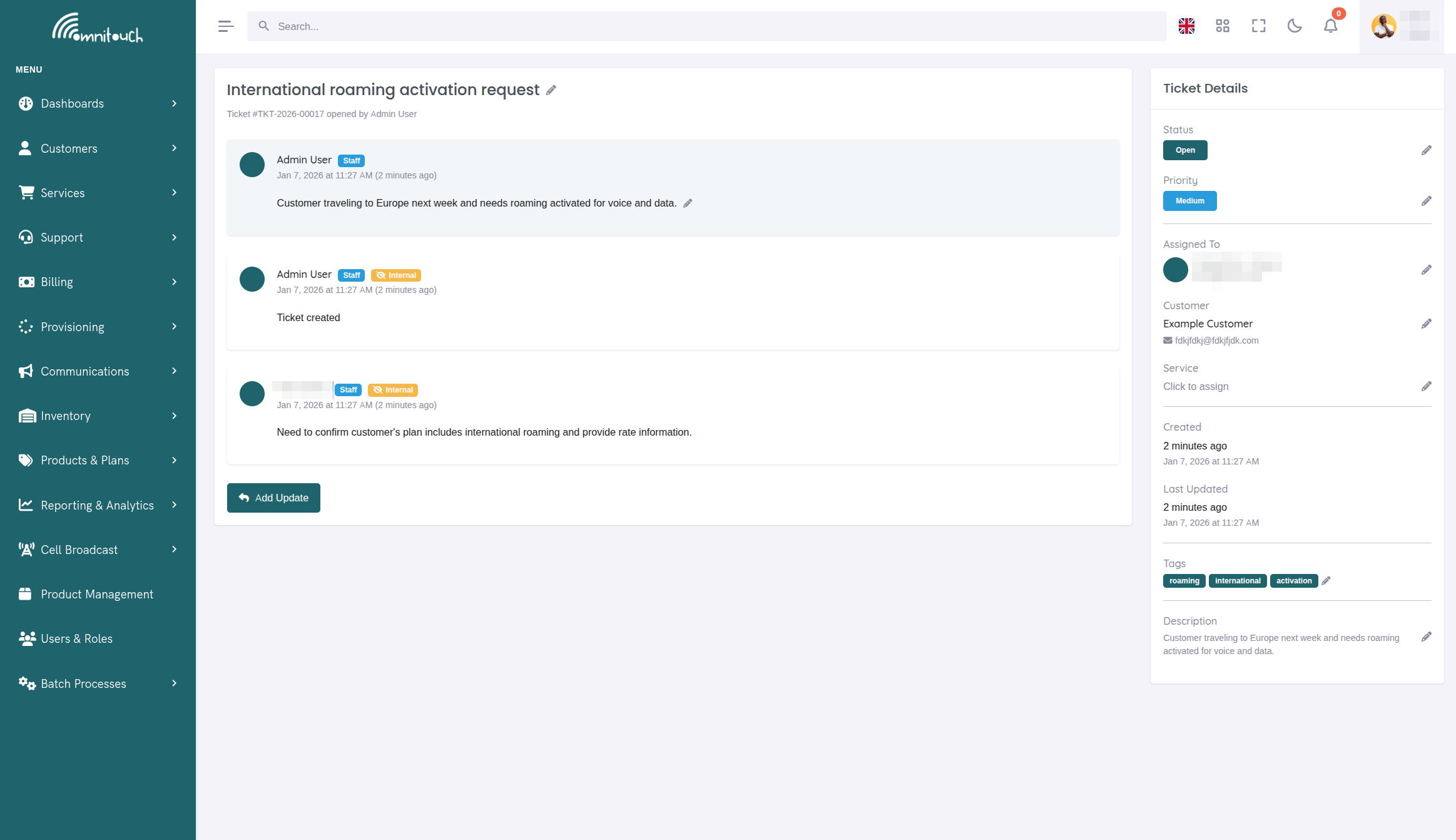Click the customer email link
This screenshot has width=1456, height=840.
click(1216, 341)
